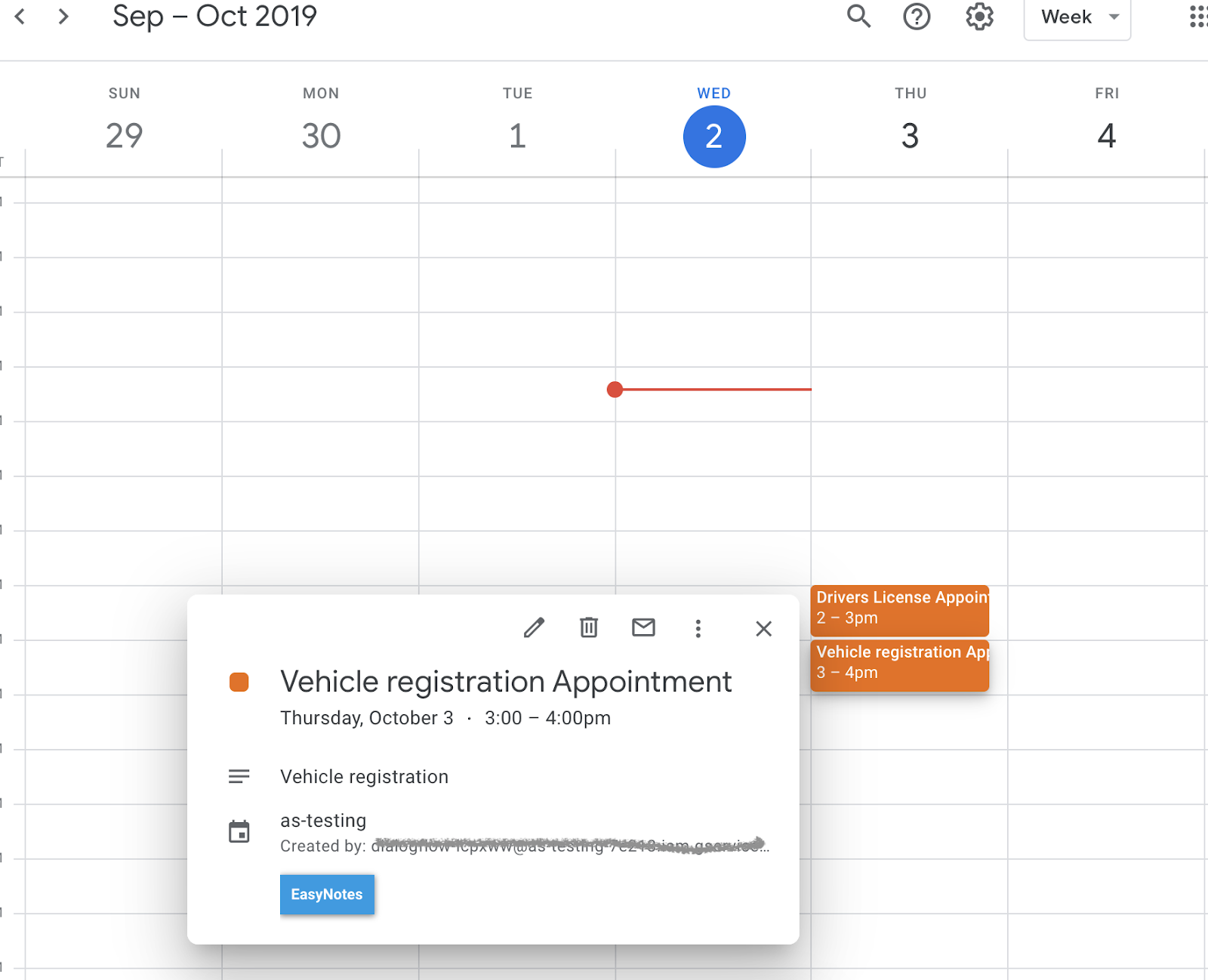Click the orange event color swatch
This screenshot has height=980, width=1208.
[x=239, y=682]
